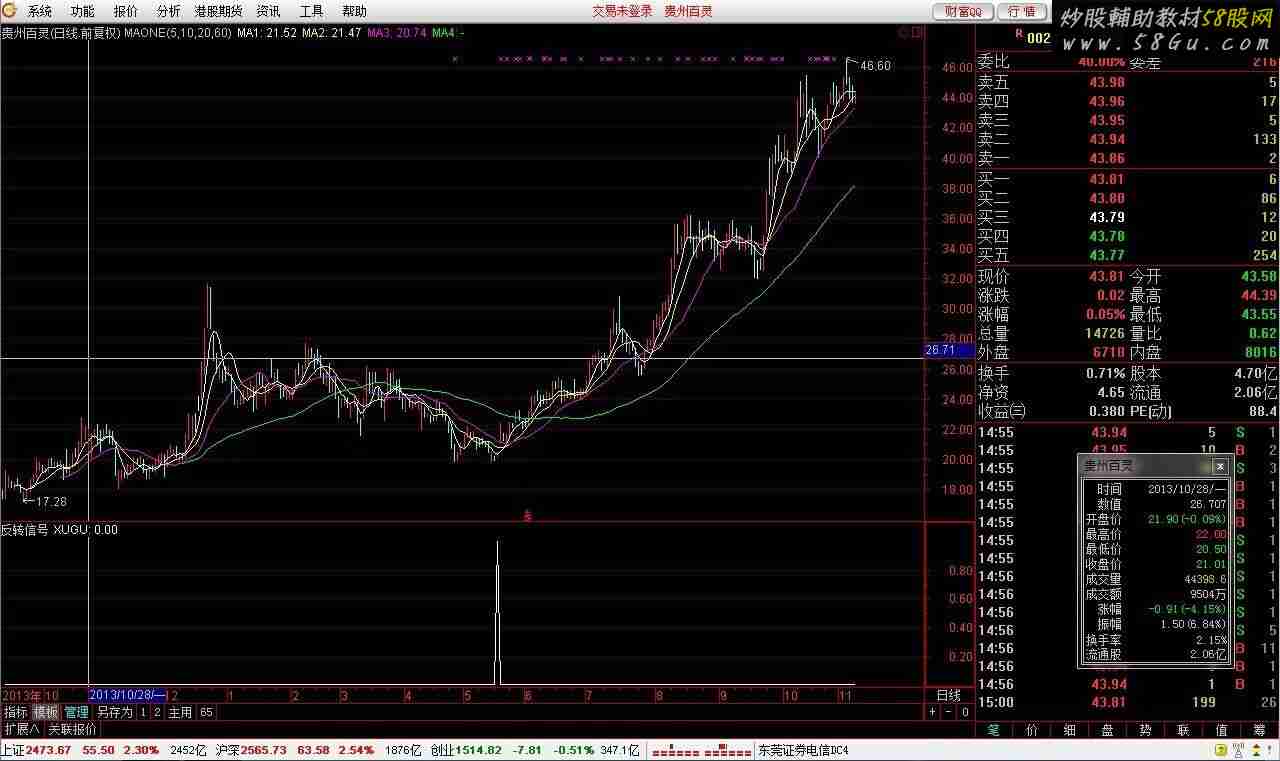The image size is (1280, 761).
Task: Click the window icons at chart top-right corner
Action: (910, 32)
